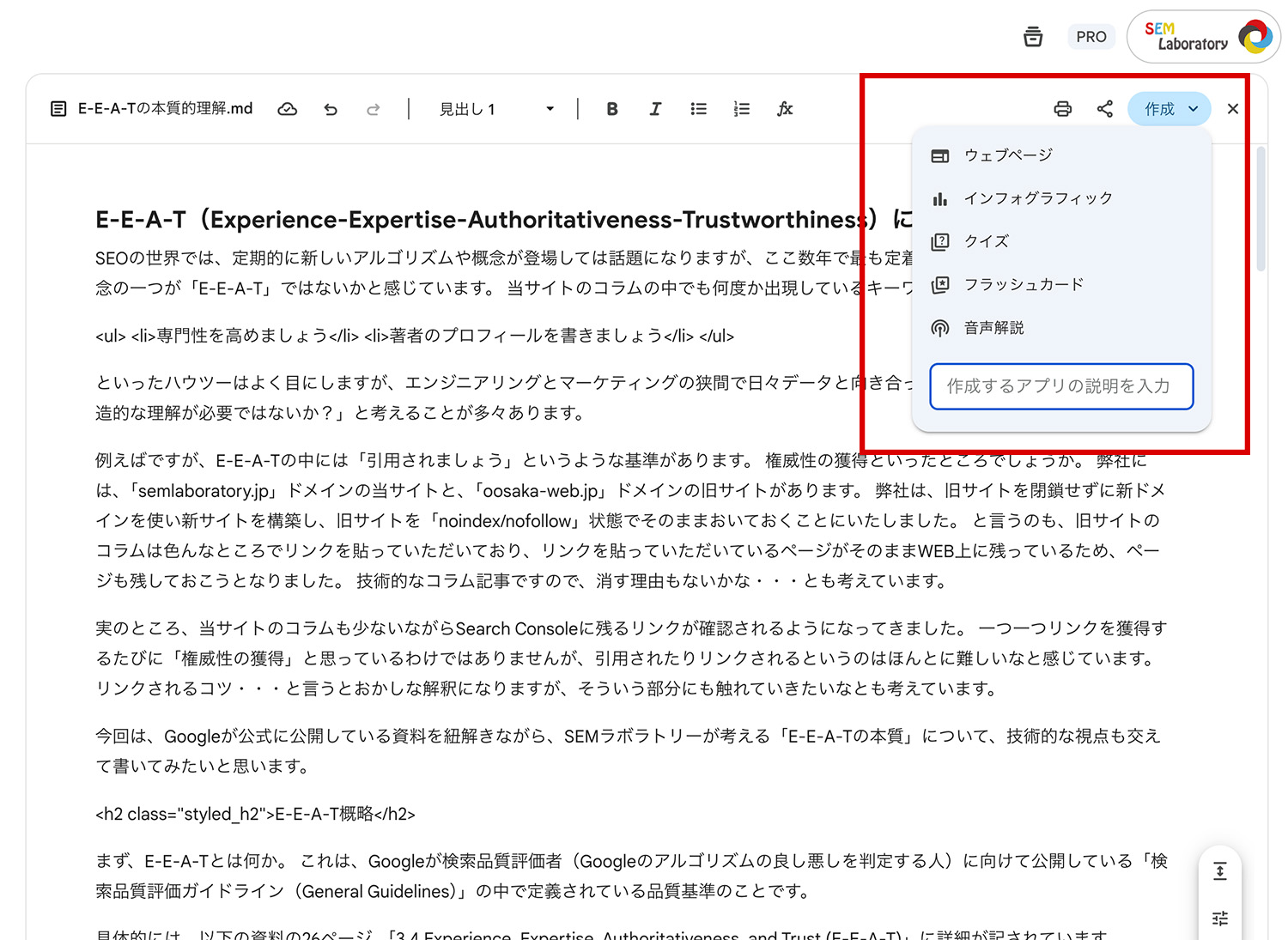Collapse the 作成 dropdown button

(x=1170, y=109)
